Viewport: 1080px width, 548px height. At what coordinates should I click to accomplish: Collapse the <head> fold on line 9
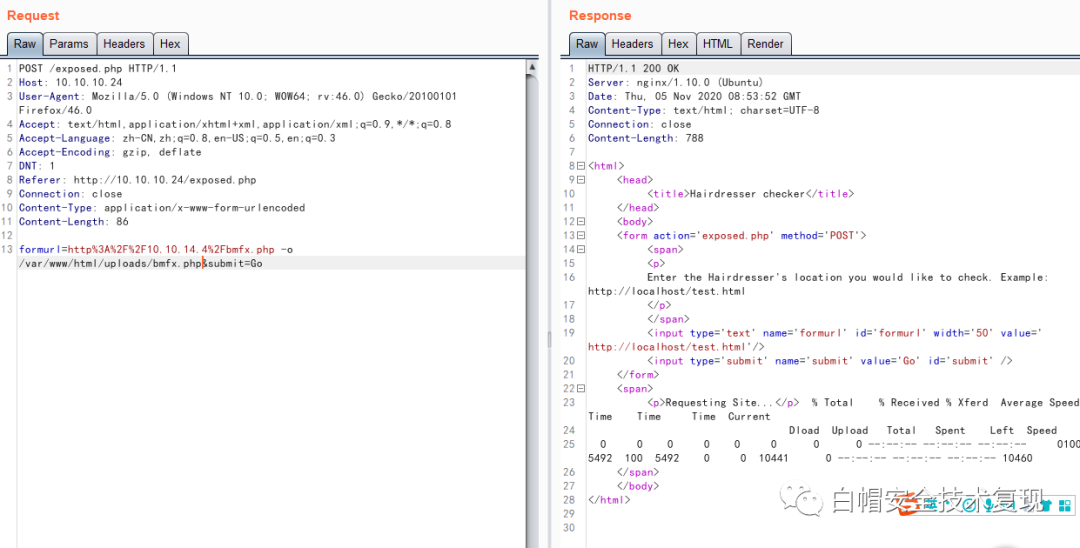581,180
